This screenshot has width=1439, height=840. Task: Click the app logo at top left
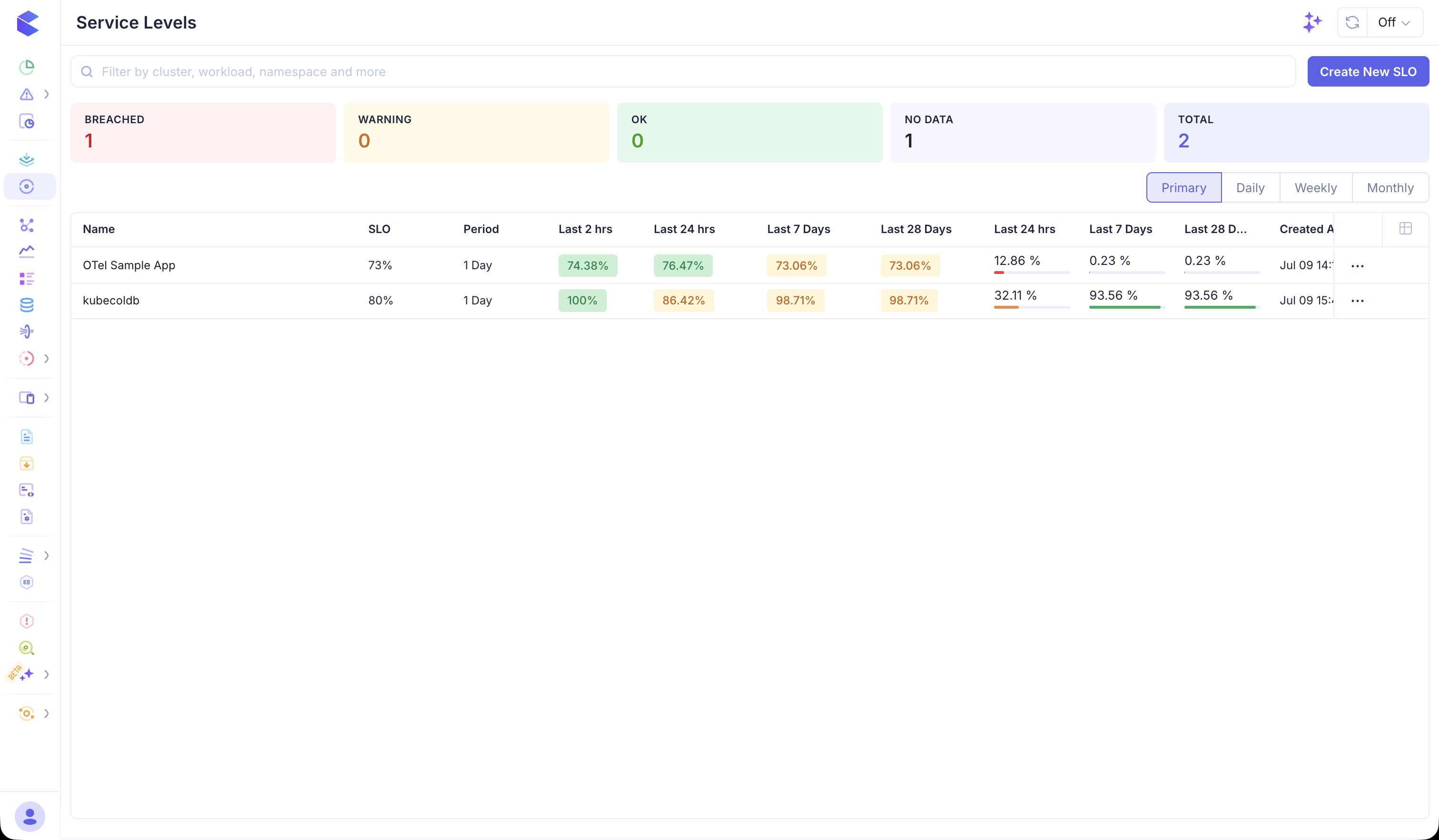tap(28, 23)
